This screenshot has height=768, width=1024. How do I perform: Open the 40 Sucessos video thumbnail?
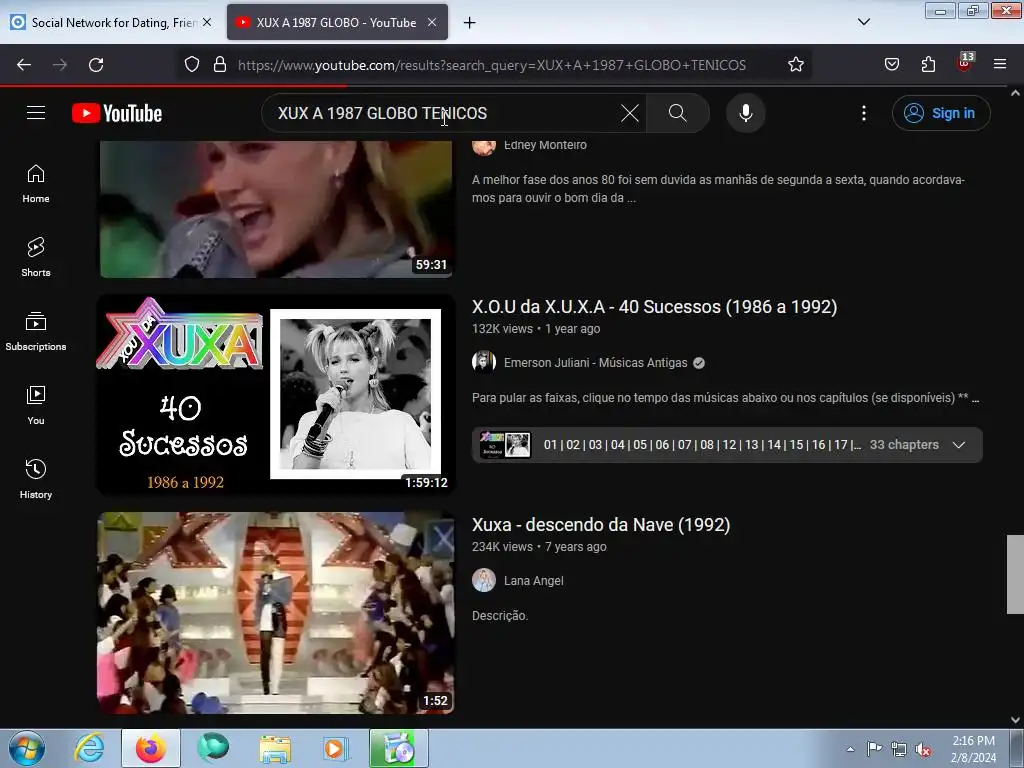[x=276, y=394]
